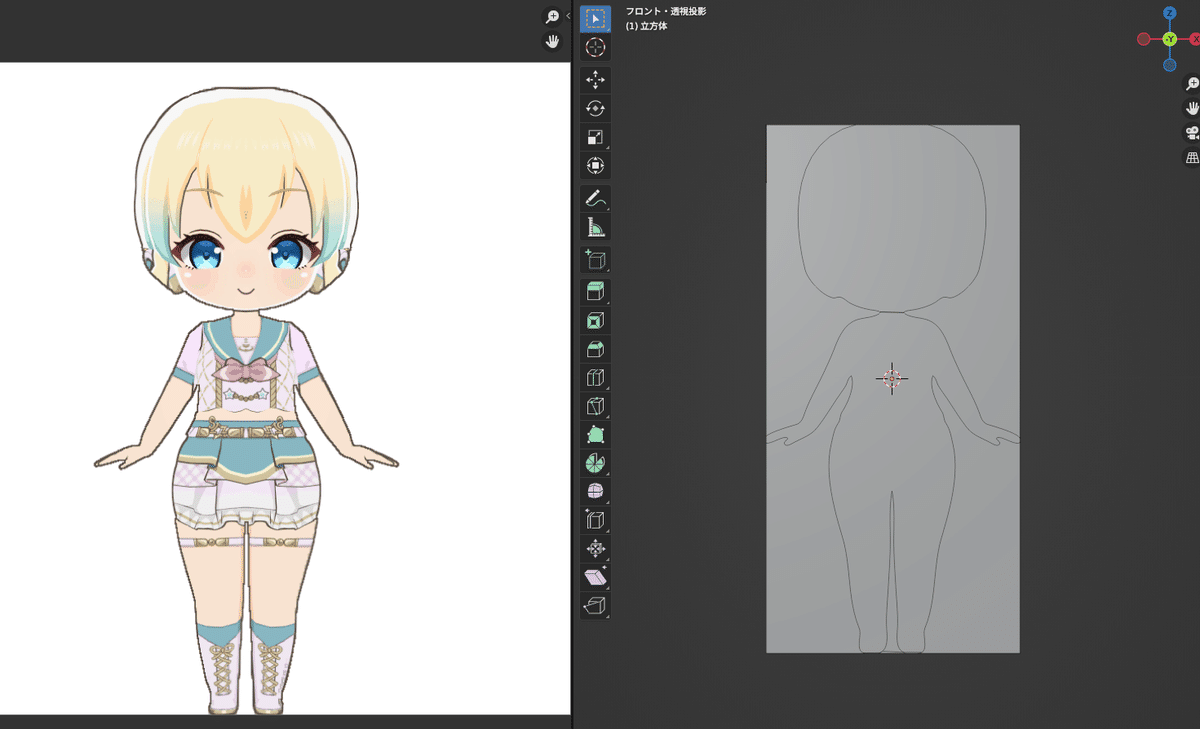The image size is (1200, 729).
Task: Activate the combined Transform tool
Action: (x=595, y=166)
